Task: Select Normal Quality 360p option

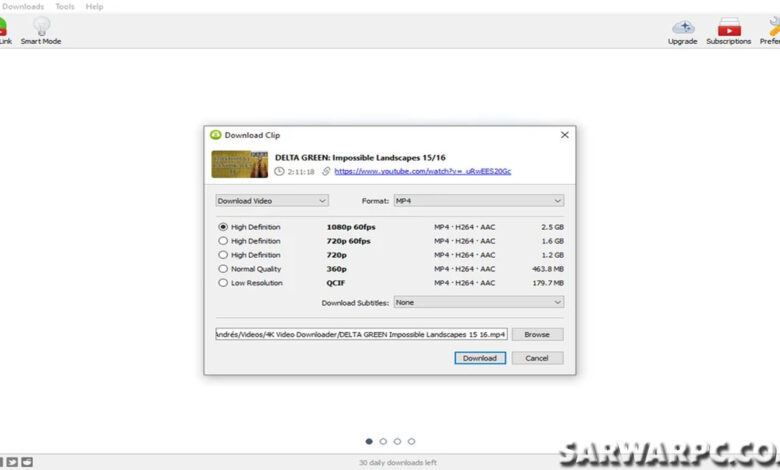Action: click(x=223, y=269)
